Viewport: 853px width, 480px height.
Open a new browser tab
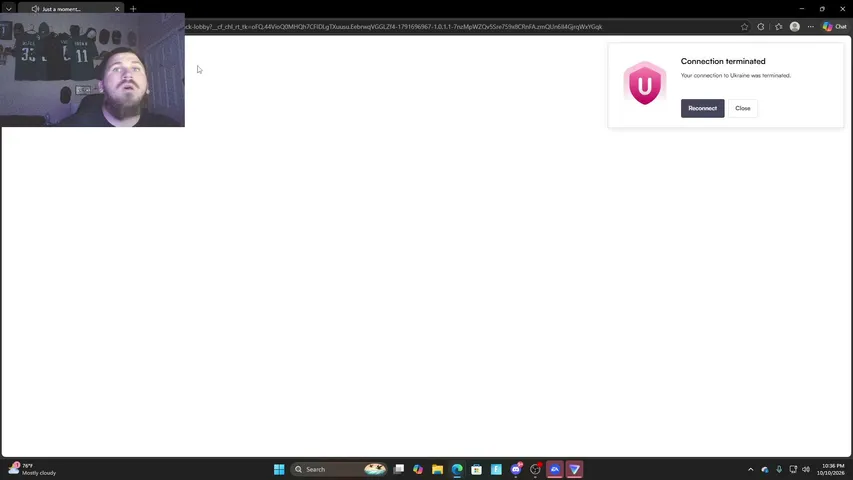click(x=133, y=9)
